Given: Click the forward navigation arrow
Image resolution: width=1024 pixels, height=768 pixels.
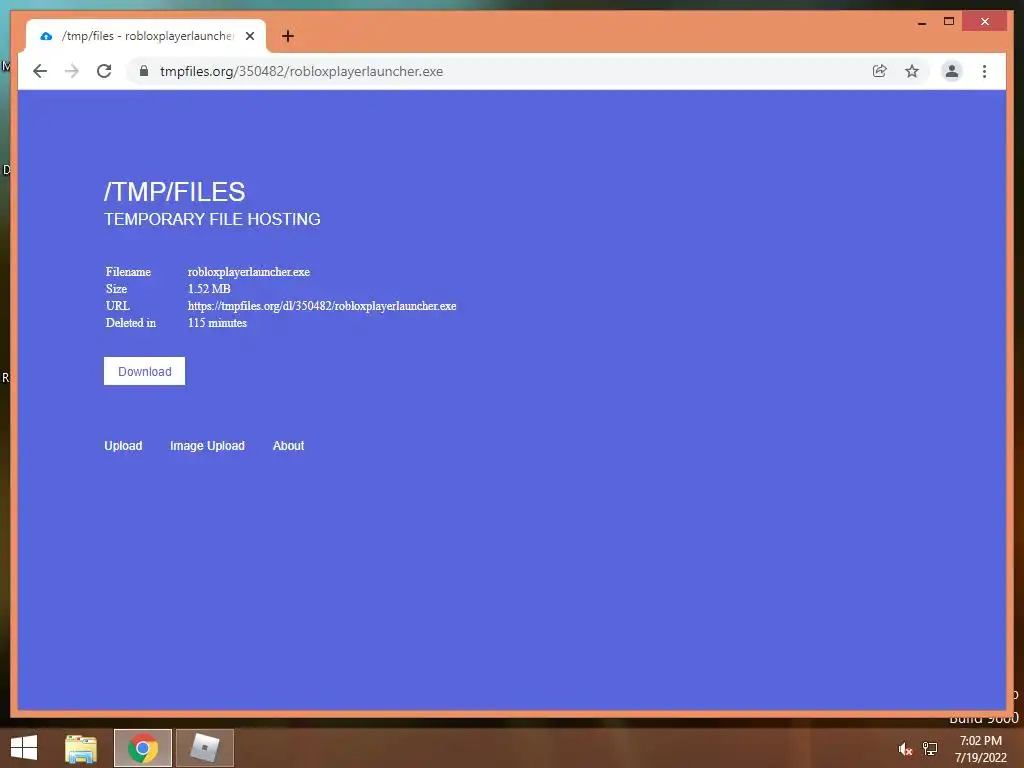Looking at the screenshot, I should (x=72, y=71).
